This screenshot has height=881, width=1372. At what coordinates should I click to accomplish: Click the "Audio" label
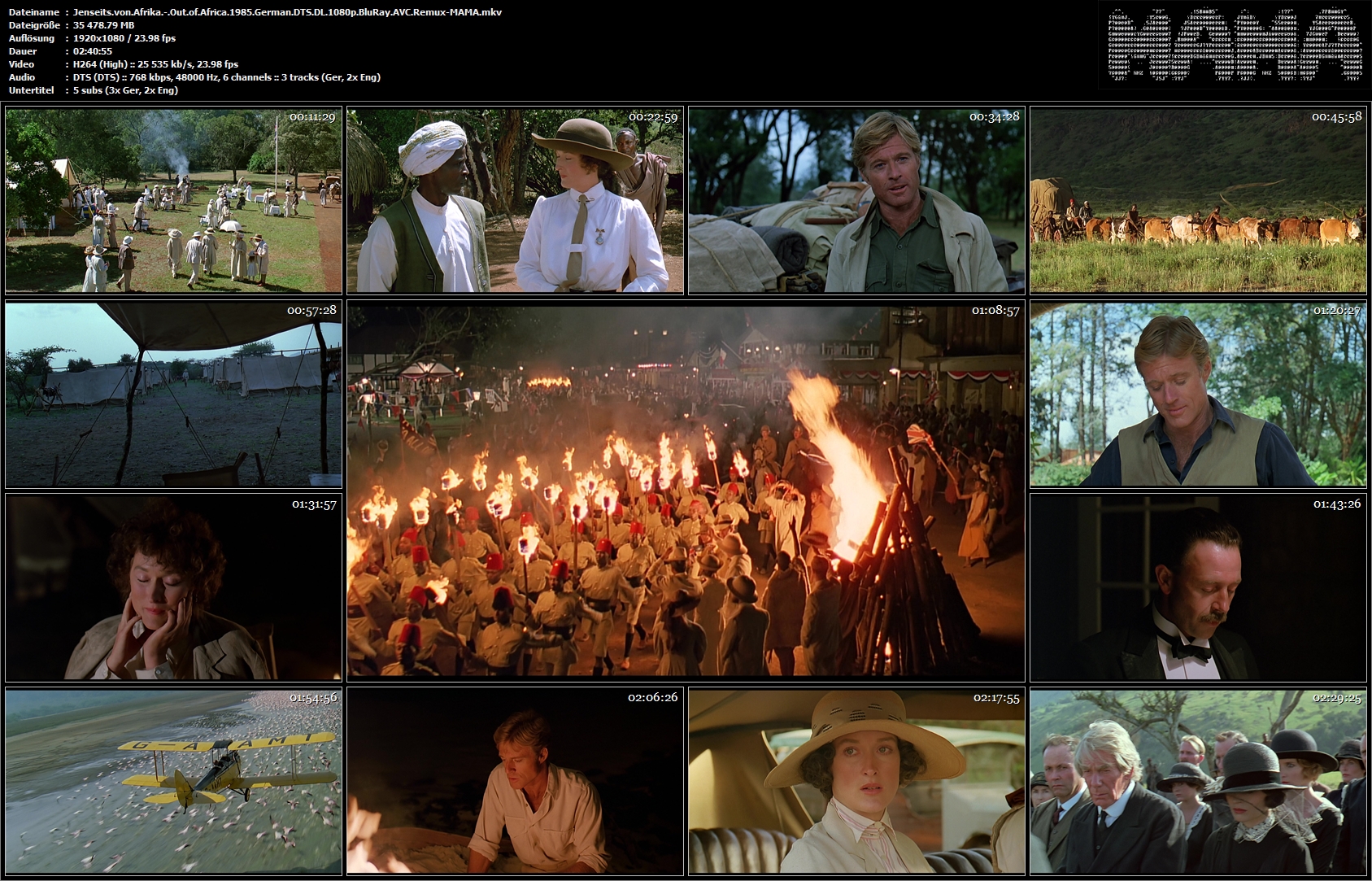22,77
